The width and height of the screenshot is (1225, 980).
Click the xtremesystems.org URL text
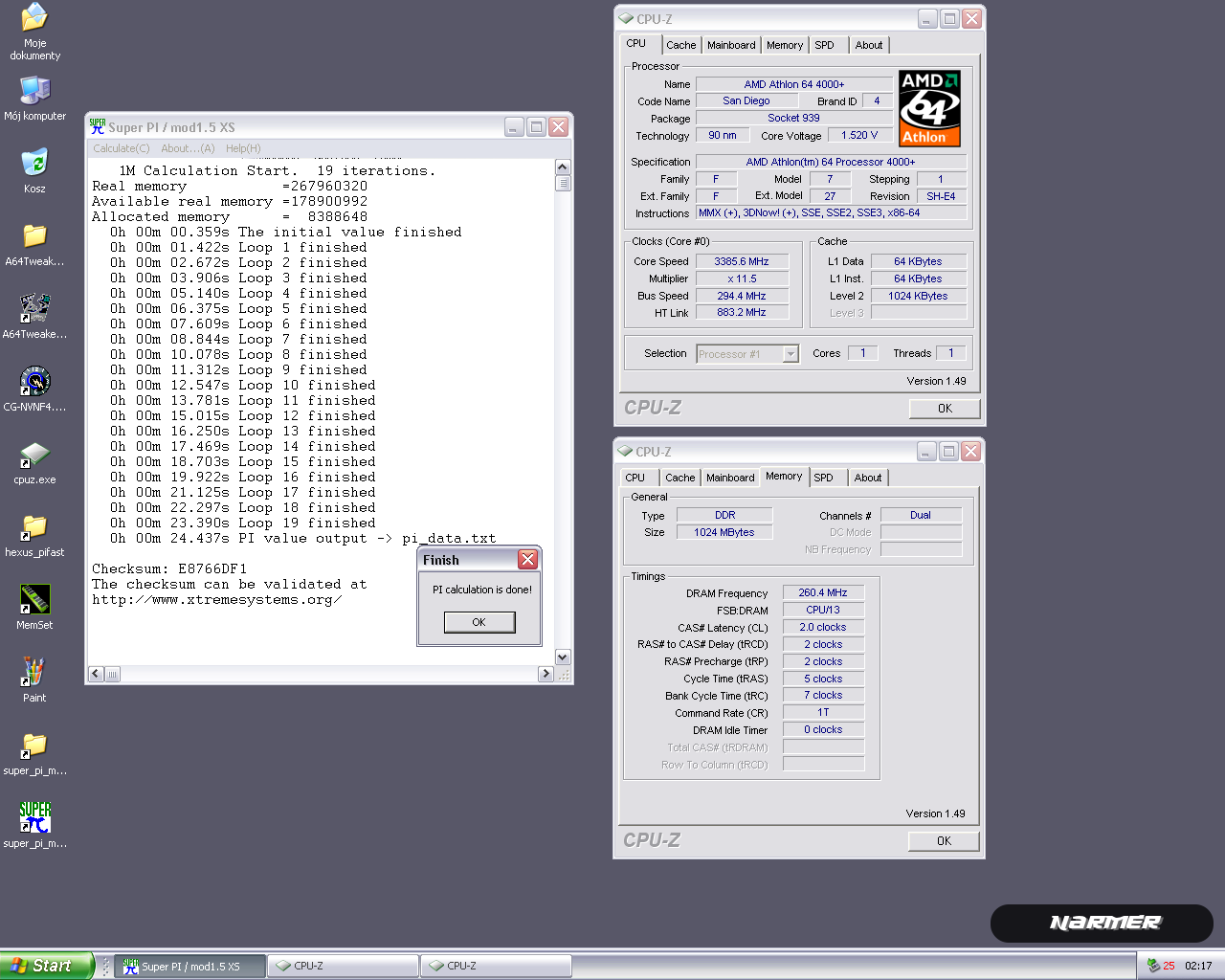pos(217,599)
